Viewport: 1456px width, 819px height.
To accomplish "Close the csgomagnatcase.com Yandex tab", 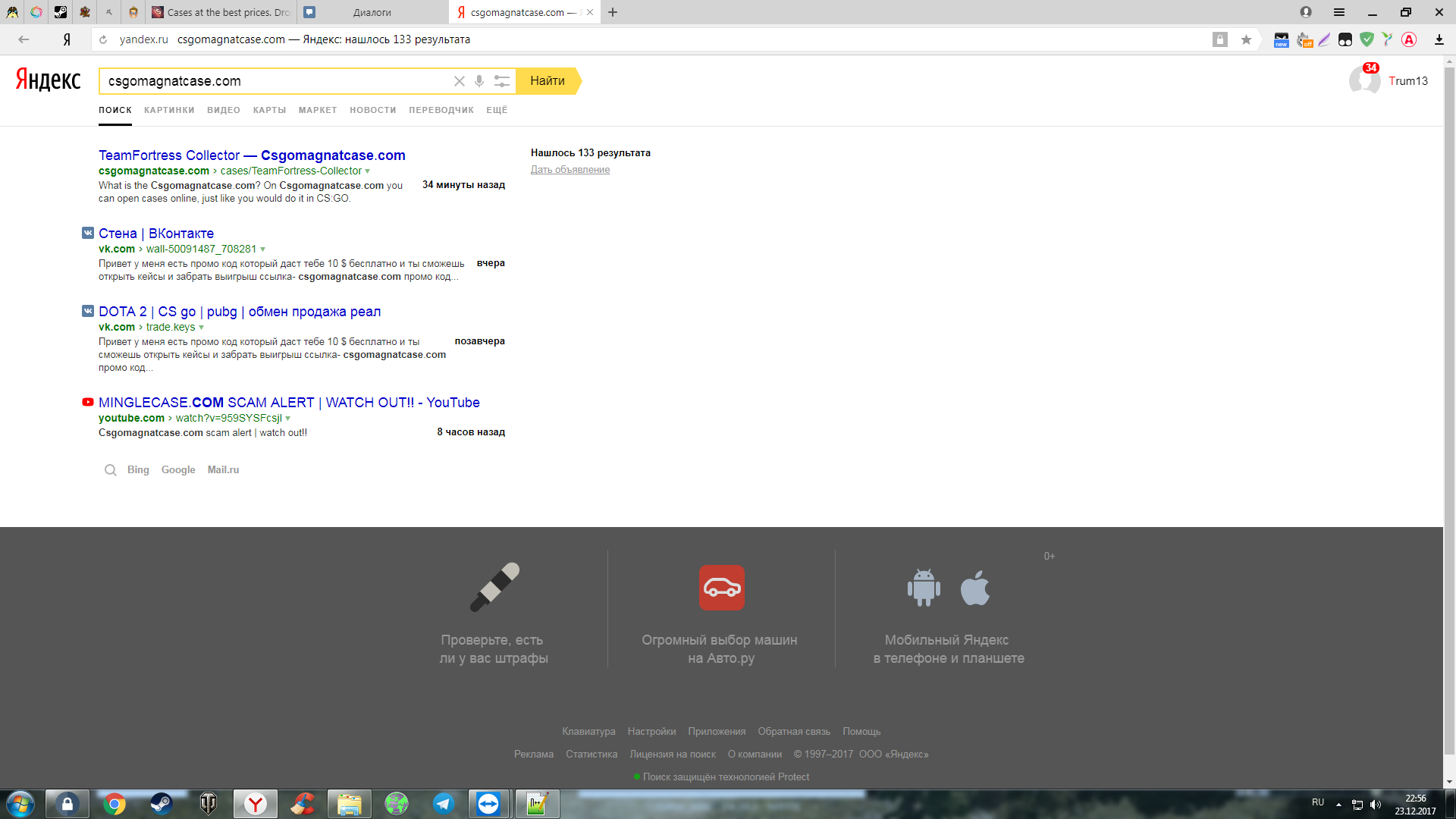I will 590,12.
